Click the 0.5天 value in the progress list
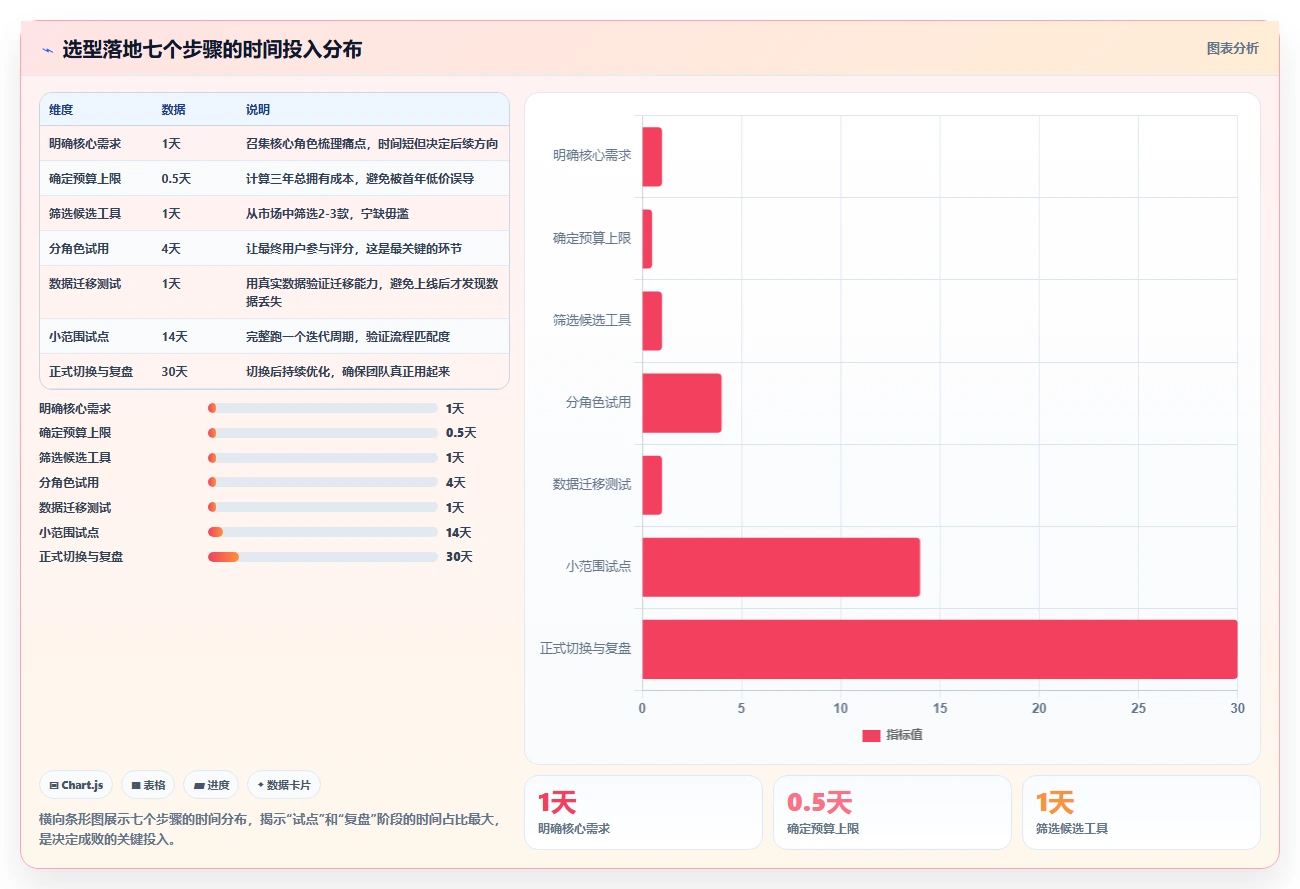The height and width of the screenshot is (889, 1300). [461, 433]
